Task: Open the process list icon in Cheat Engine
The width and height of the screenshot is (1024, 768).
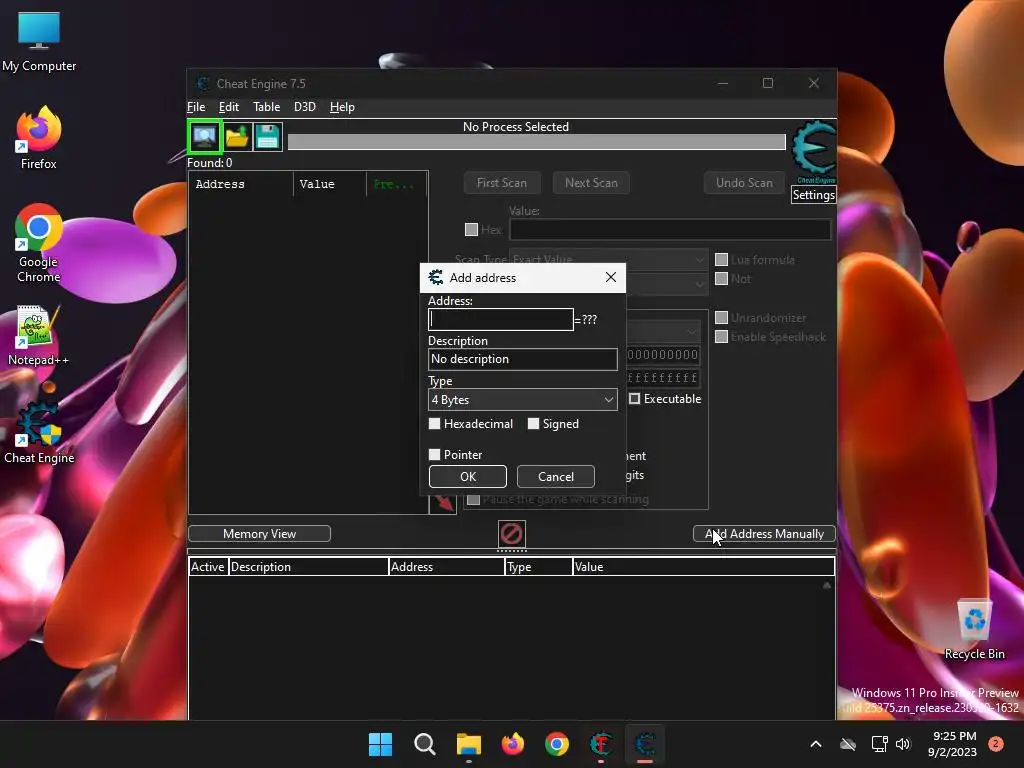Action: pyautogui.click(x=204, y=136)
